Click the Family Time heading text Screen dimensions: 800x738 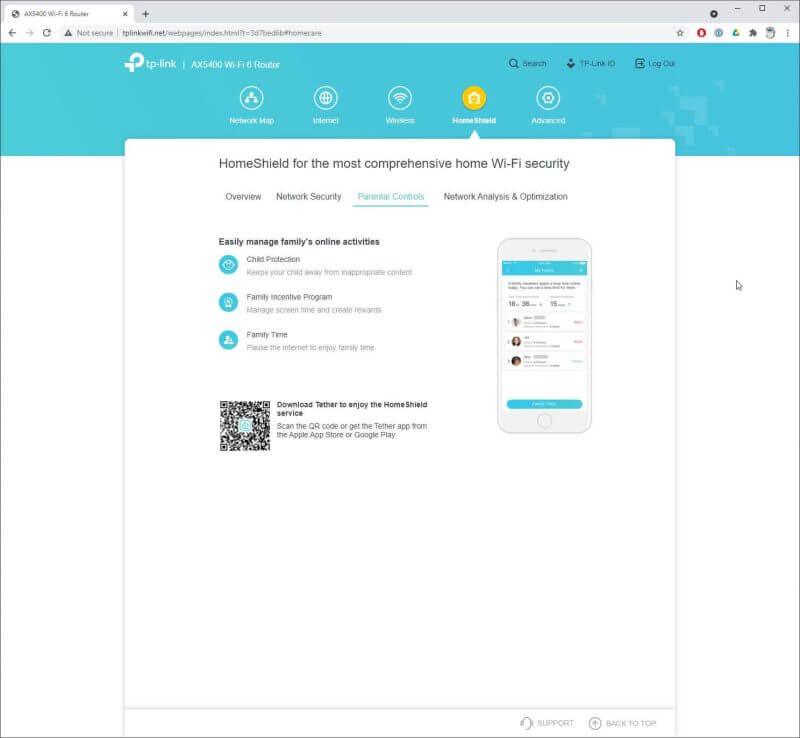(x=267, y=334)
